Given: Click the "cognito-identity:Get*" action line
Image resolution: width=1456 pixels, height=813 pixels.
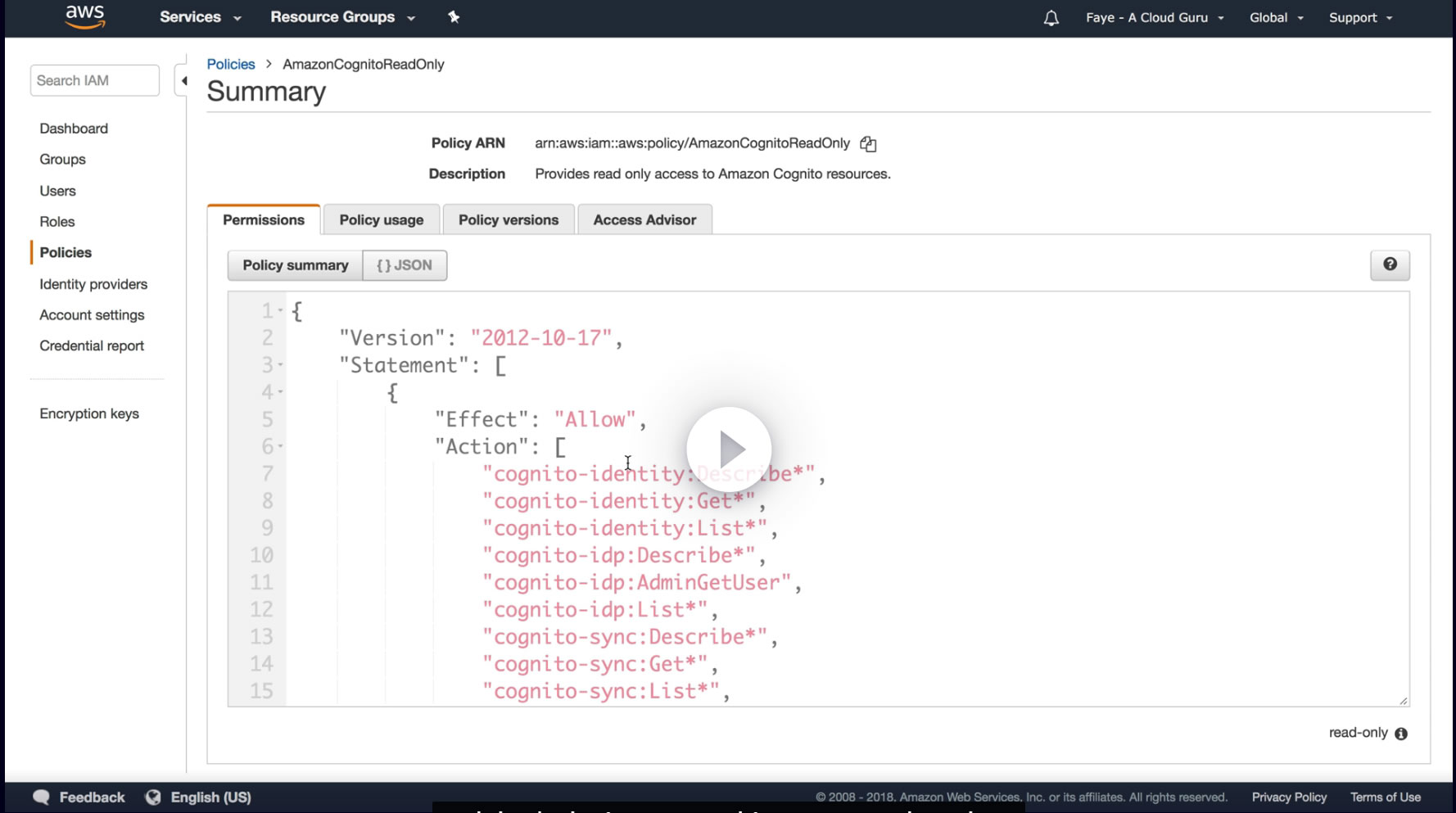Looking at the screenshot, I should point(618,501).
